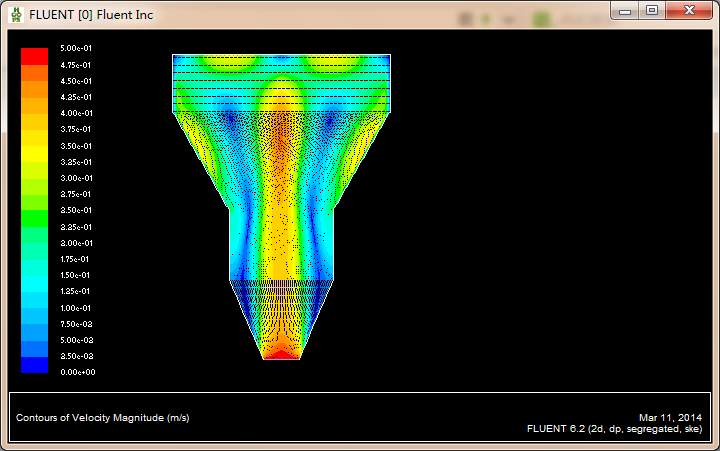
Task: Click the 7.50e-02 legend value
Action: click(76, 324)
